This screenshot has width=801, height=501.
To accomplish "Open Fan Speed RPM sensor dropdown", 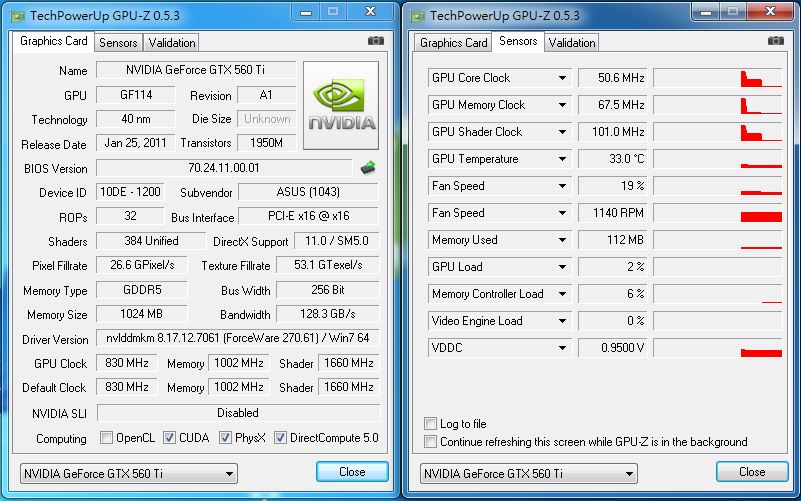I will click(562, 213).
